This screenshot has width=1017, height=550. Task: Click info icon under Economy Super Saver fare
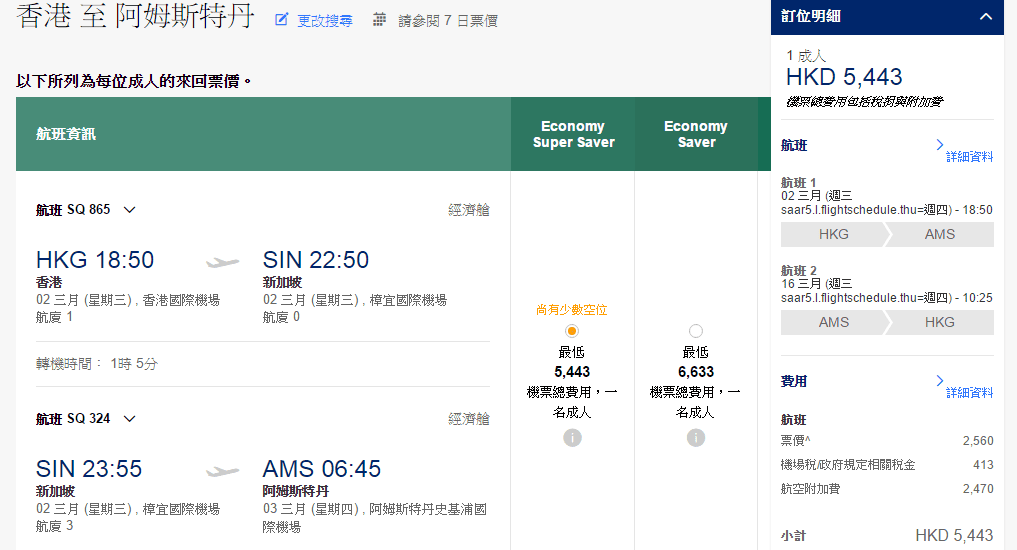[572, 437]
